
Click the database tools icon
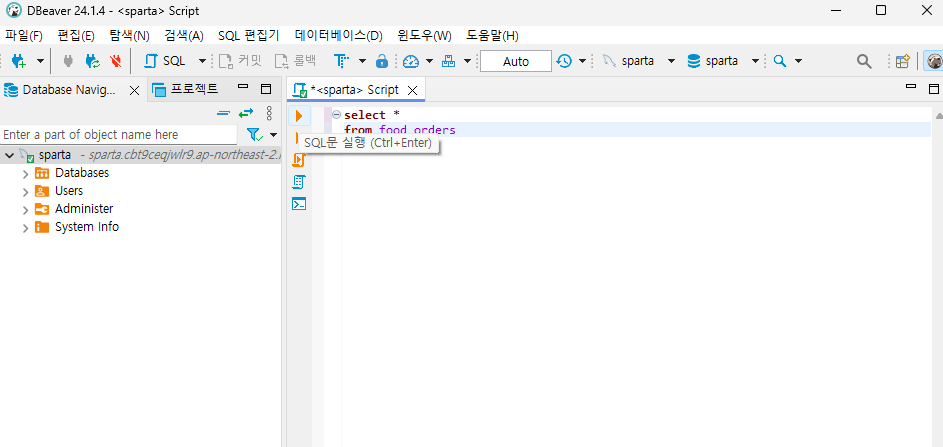pyautogui.click(x=449, y=61)
